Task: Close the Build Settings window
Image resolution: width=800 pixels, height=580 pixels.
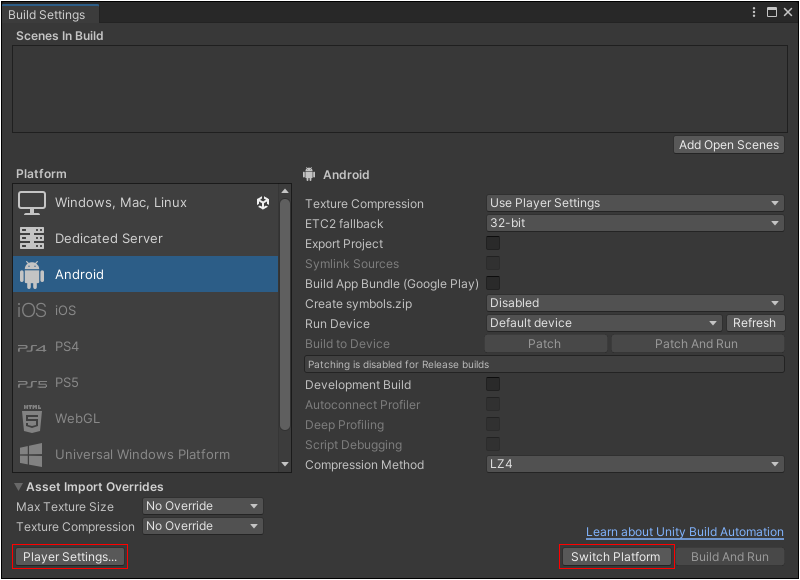Action: (788, 12)
